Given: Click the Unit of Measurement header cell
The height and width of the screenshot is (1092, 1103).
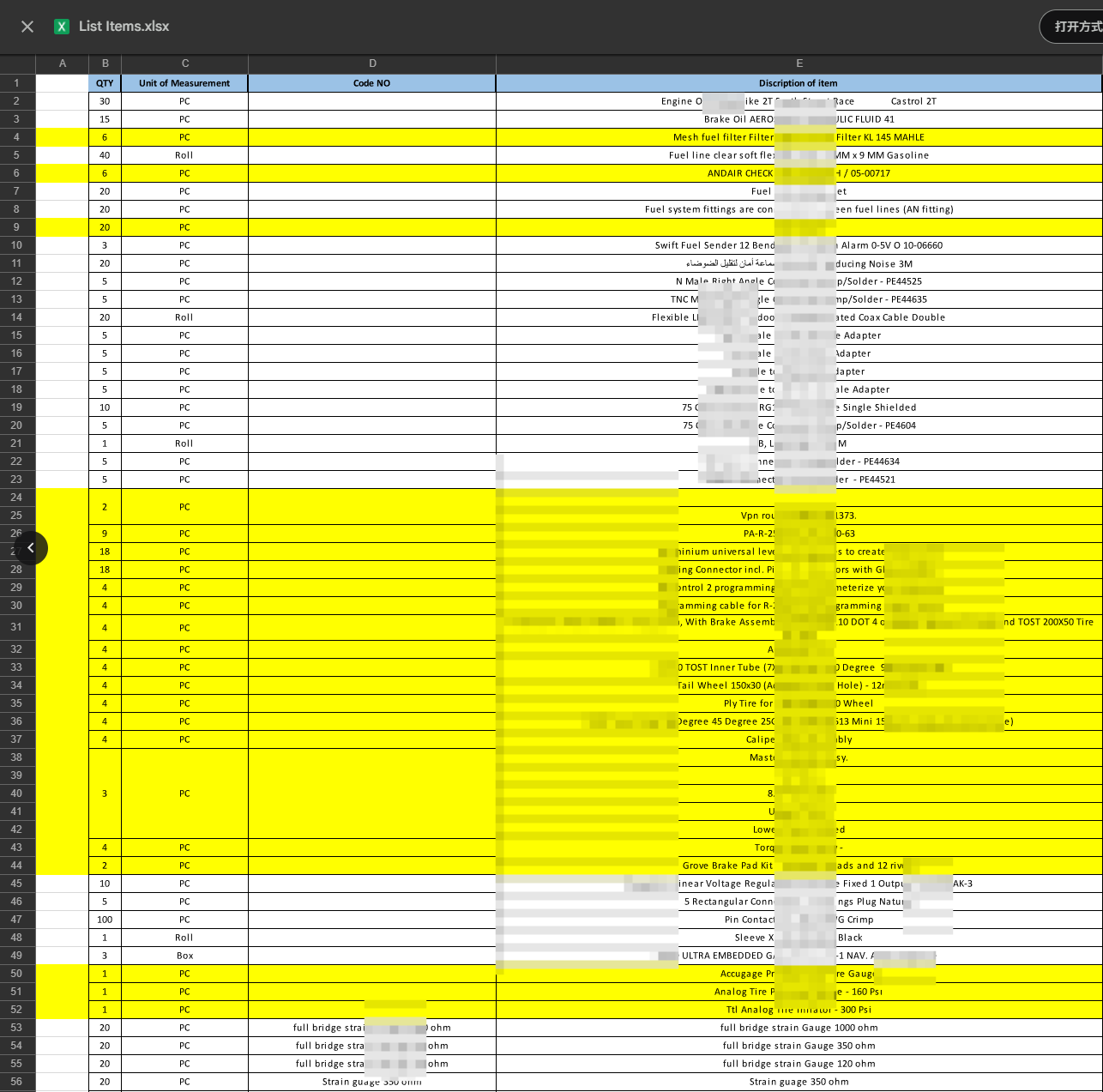Looking at the screenshot, I should [x=184, y=83].
